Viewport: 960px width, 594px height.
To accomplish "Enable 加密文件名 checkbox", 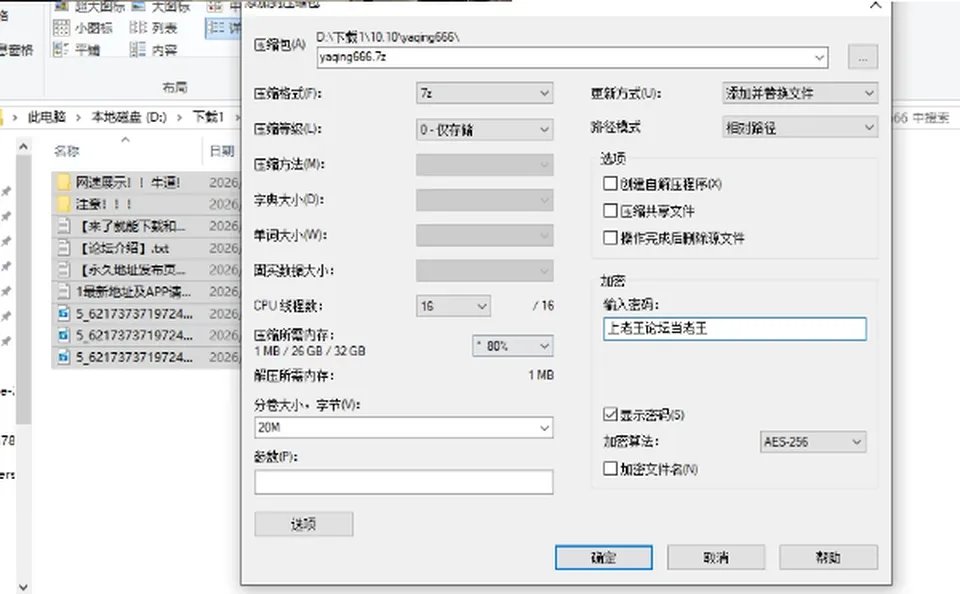I will [610, 468].
